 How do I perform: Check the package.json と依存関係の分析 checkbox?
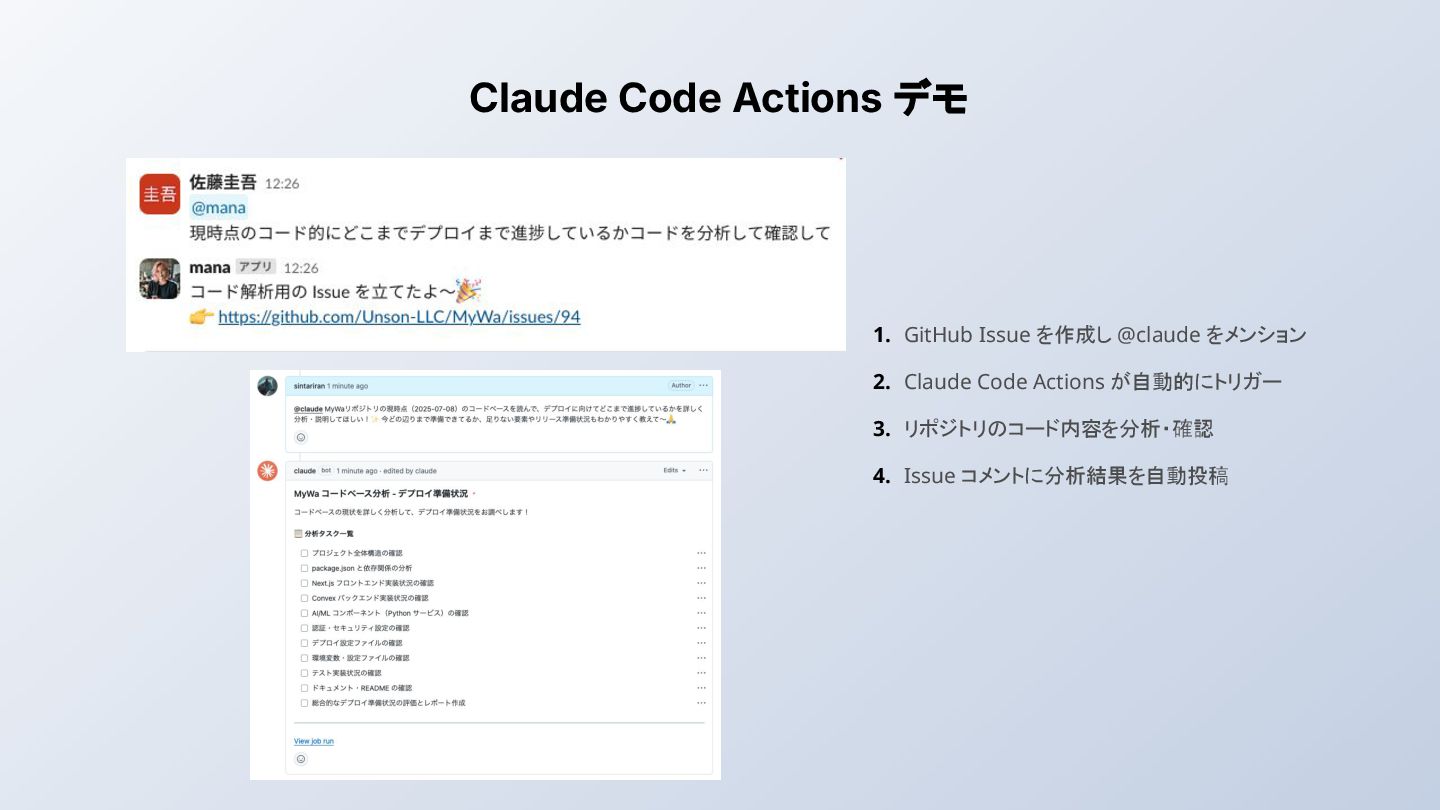pos(304,568)
